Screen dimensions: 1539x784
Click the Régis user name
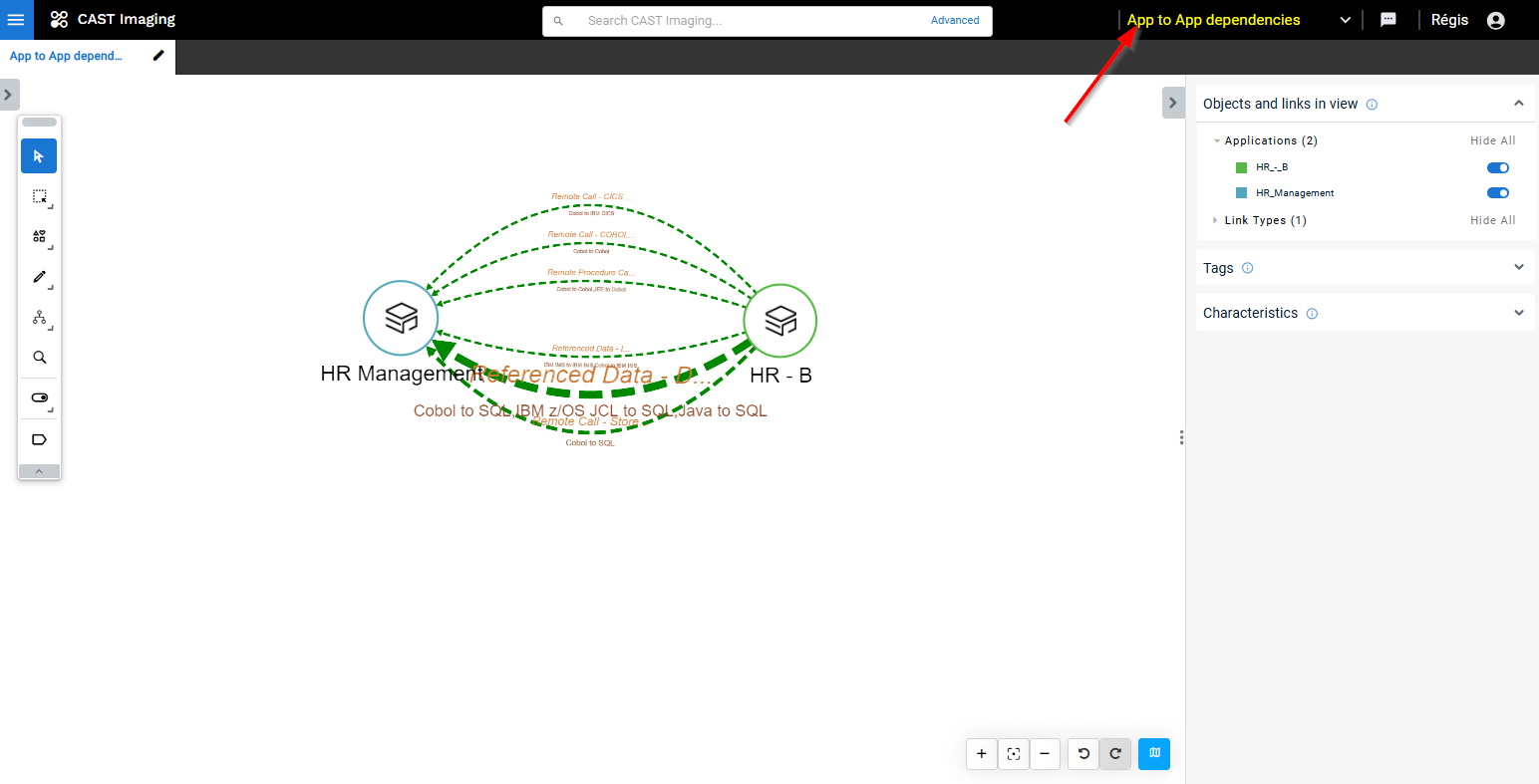click(x=1449, y=20)
